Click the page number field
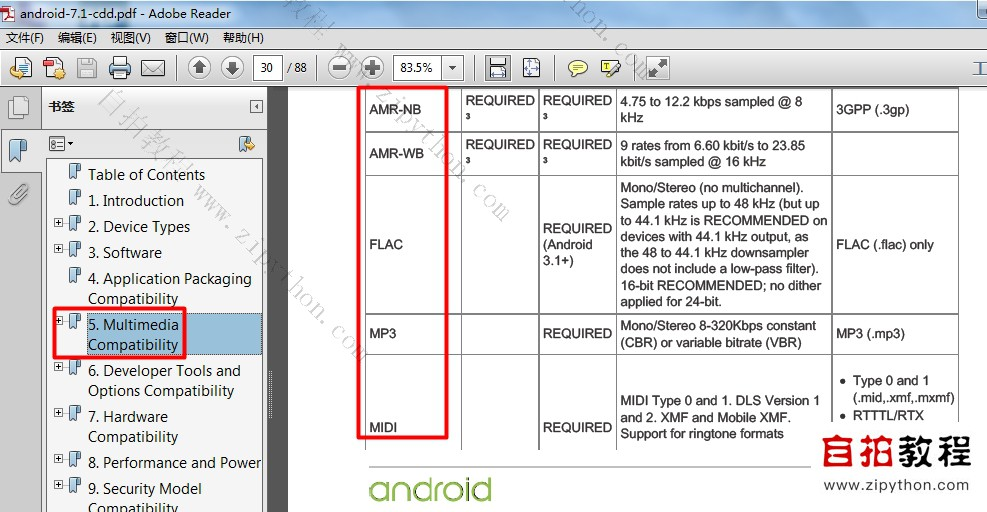This screenshot has height=512, width=987. (267, 67)
